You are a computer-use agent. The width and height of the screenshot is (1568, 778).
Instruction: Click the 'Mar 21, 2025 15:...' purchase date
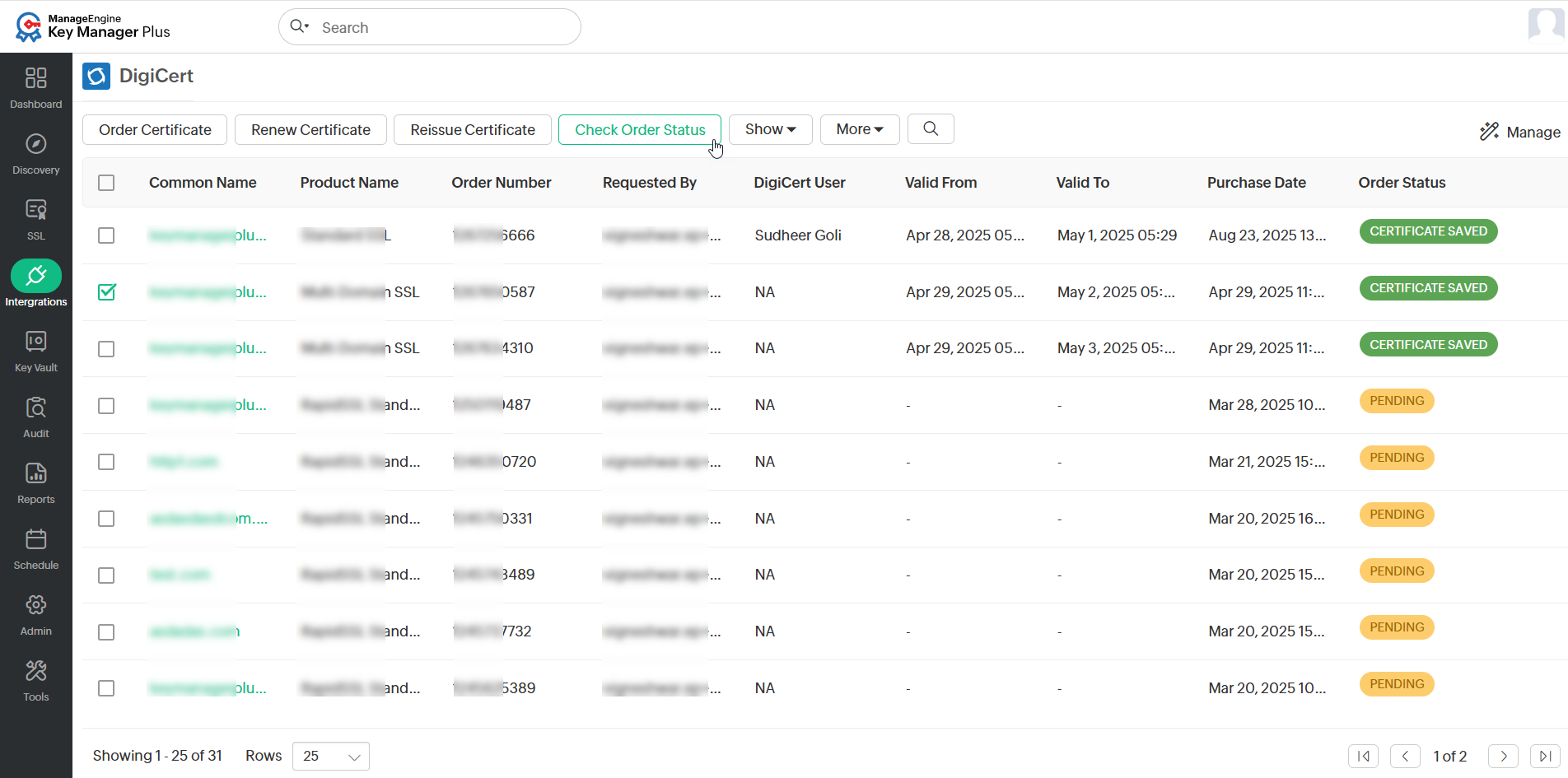1267,462
